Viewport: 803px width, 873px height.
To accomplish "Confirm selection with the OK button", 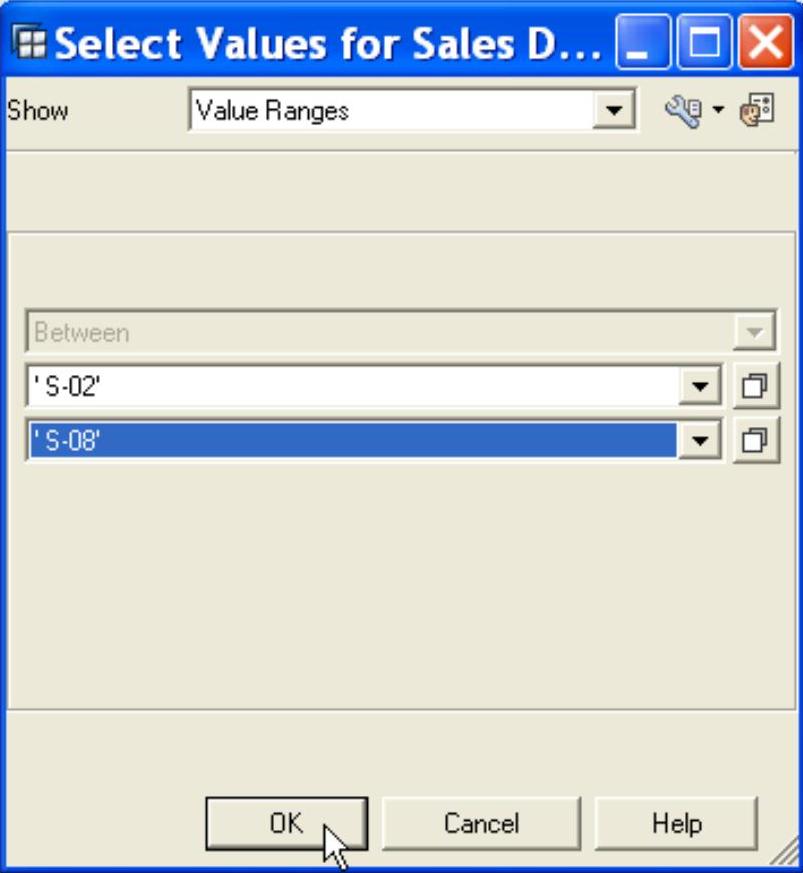I will (286, 823).
